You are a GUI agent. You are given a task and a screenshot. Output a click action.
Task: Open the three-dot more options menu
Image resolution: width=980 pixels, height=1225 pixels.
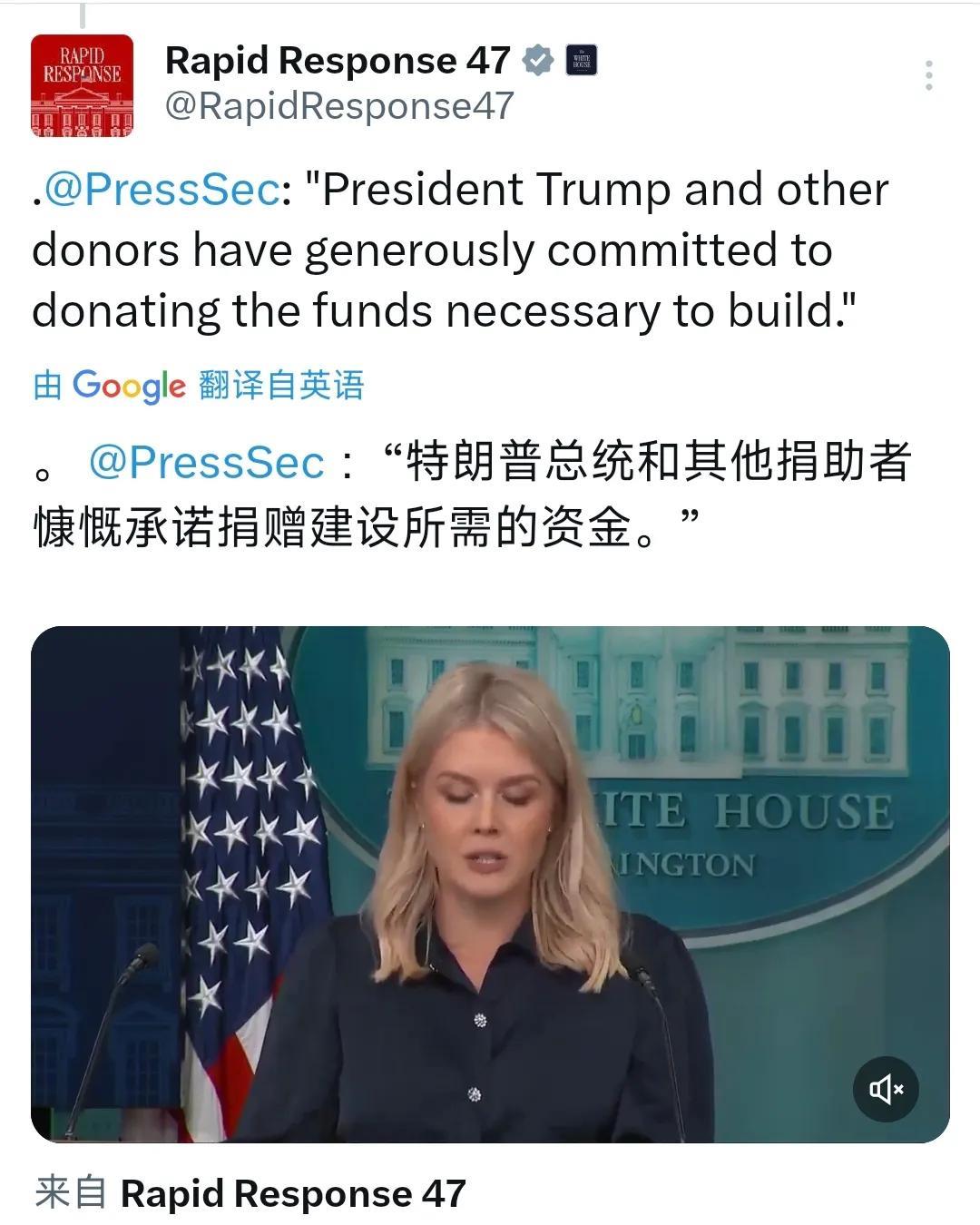(x=928, y=75)
